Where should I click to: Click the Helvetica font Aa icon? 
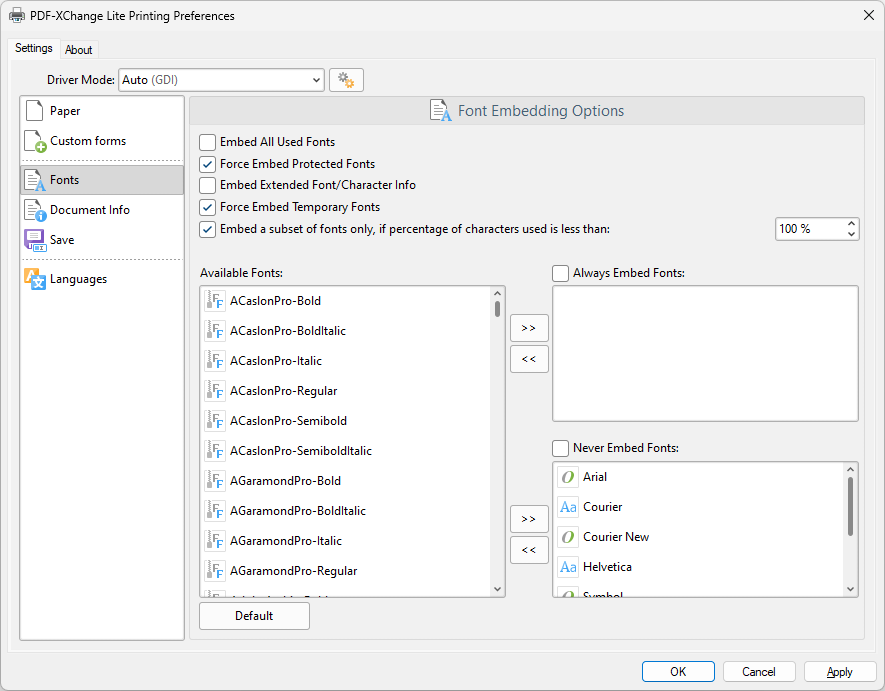pyautogui.click(x=568, y=567)
